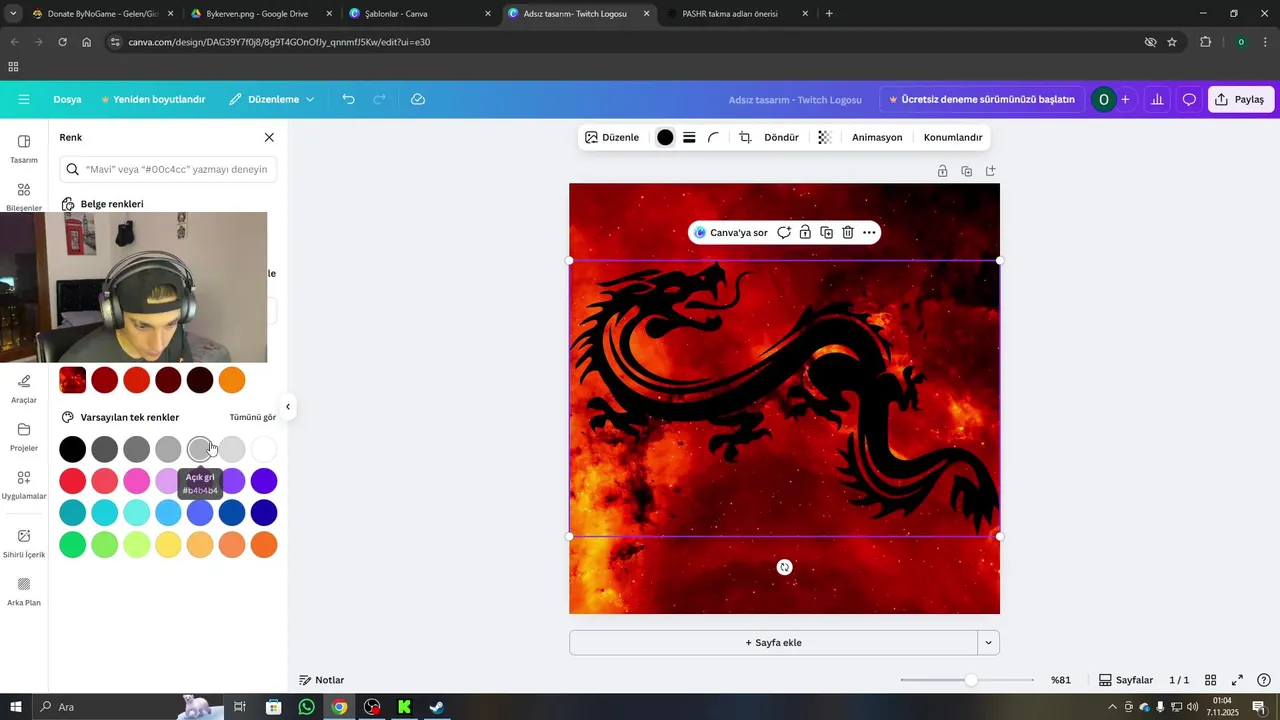This screenshot has width=1280, height=720.
Task: Click Düzenle in the image toolbar
Action: click(x=612, y=137)
